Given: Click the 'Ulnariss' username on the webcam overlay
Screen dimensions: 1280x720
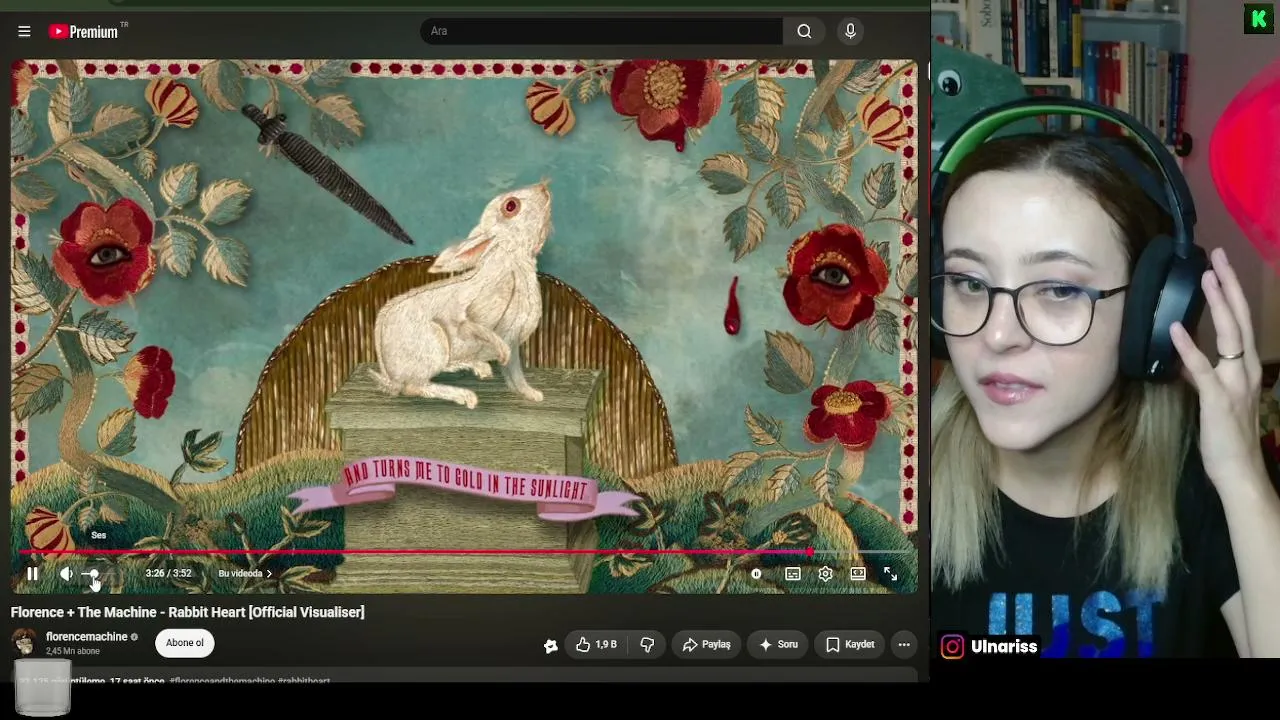Looking at the screenshot, I should pos(1004,647).
